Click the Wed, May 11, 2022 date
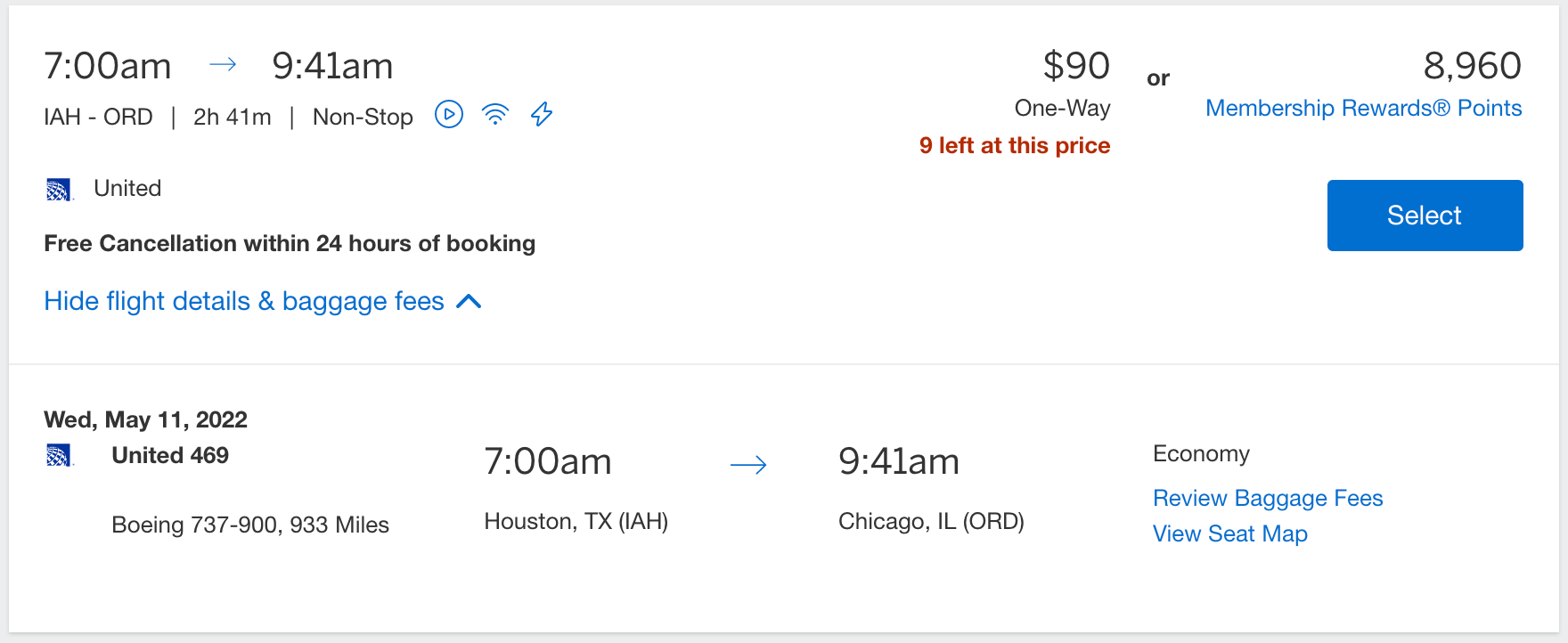This screenshot has height=643, width=1568. click(145, 419)
